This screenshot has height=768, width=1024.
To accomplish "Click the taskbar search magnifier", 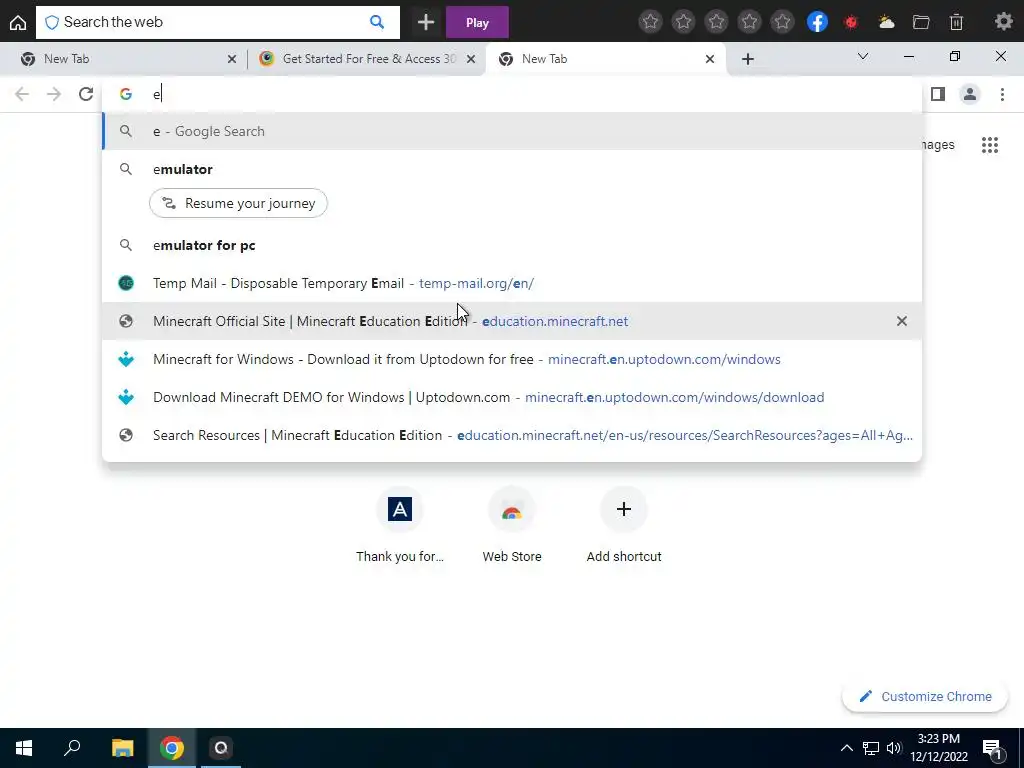I will 72,748.
